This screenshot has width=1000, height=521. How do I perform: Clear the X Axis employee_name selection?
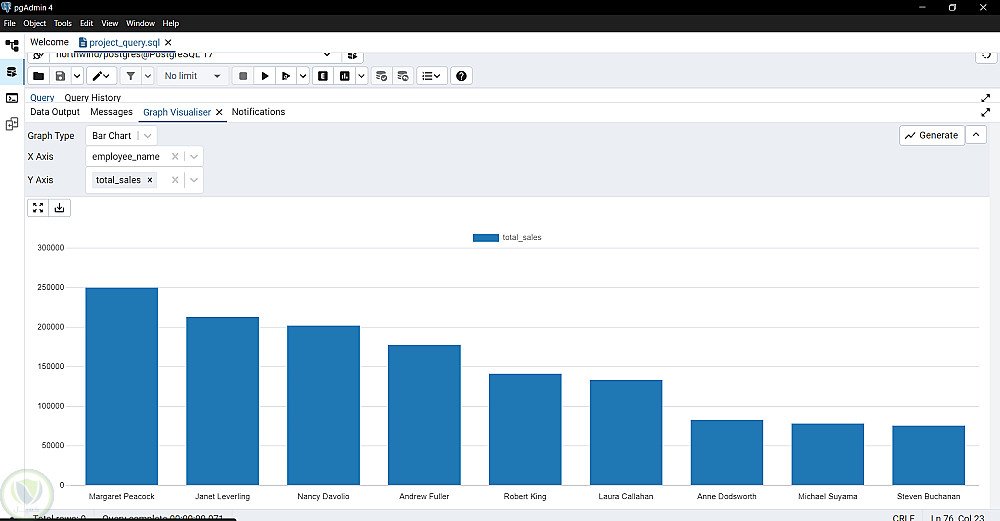coord(175,156)
